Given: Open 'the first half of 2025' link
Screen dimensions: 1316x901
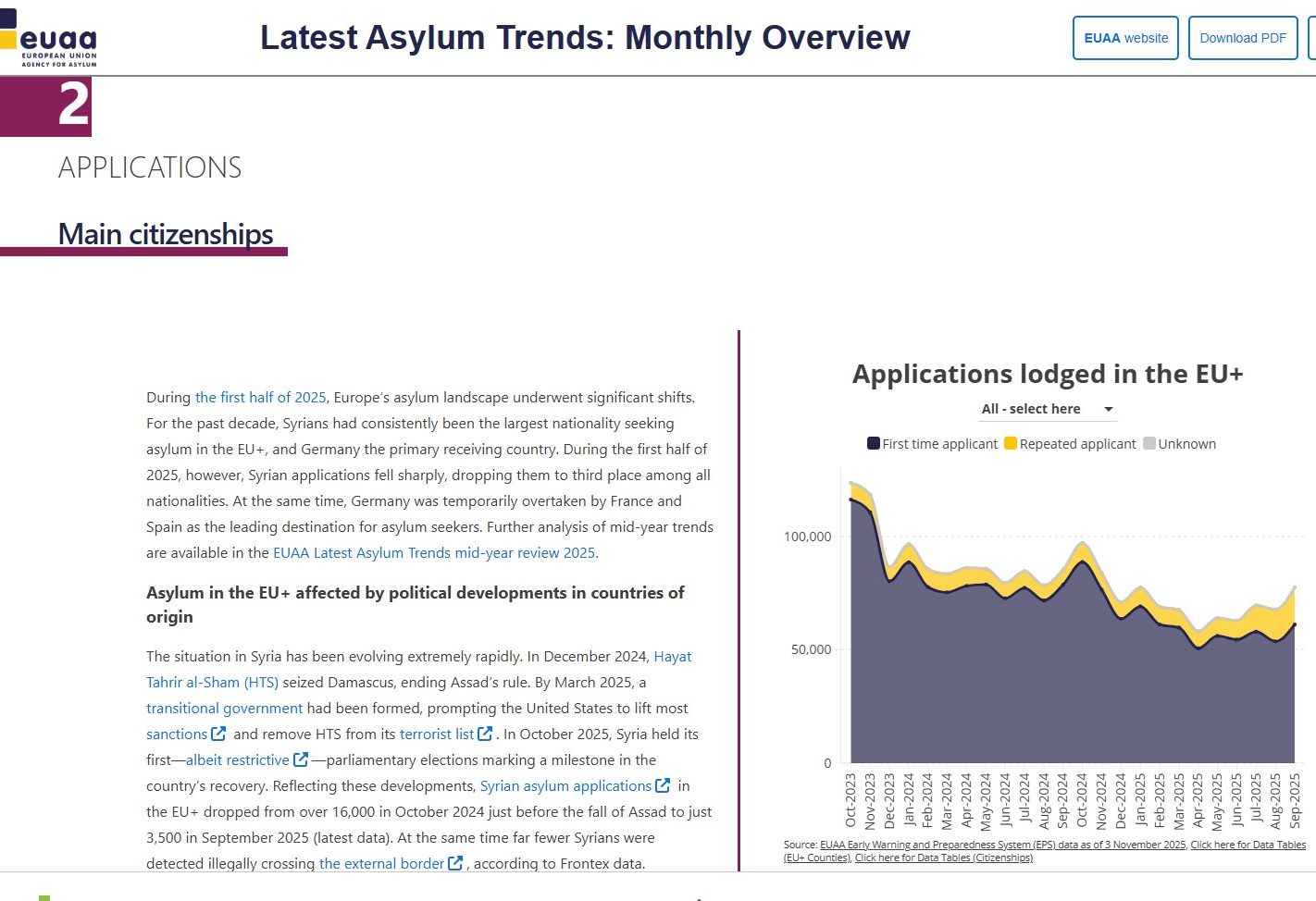Looking at the screenshot, I should (x=260, y=397).
